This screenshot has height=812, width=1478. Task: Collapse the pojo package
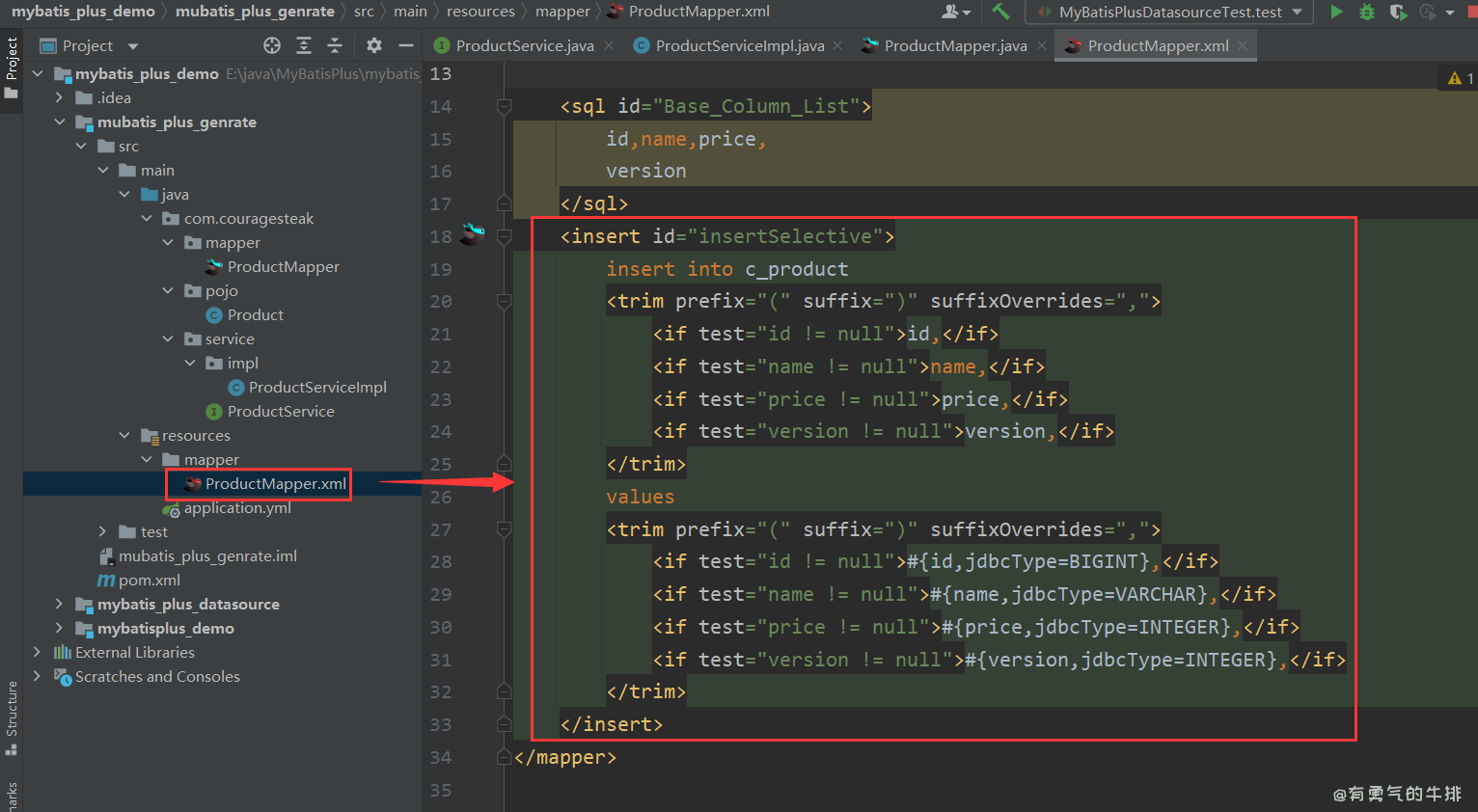coord(168,290)
